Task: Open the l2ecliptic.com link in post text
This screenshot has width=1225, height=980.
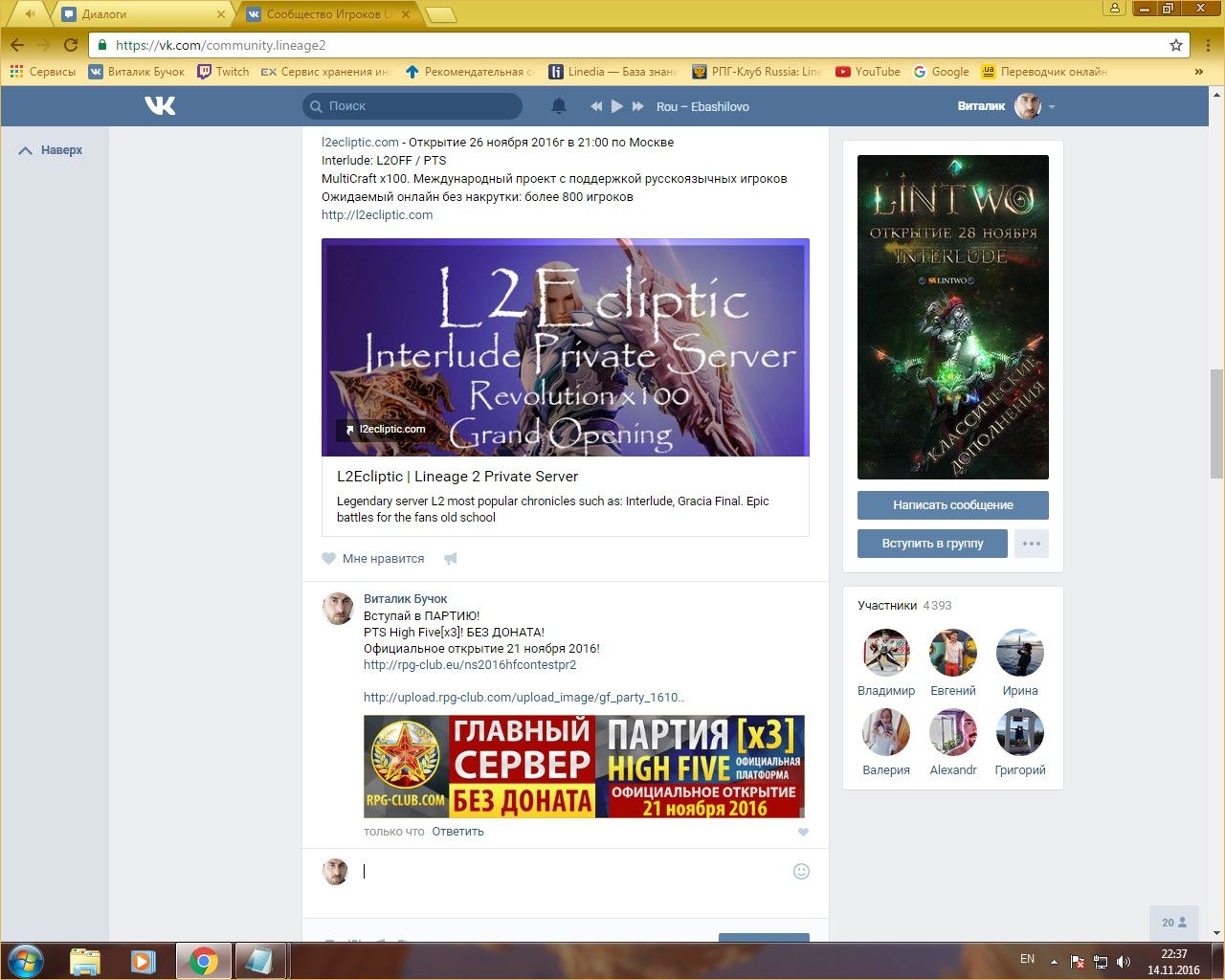Action: click(x=360, y=142)
